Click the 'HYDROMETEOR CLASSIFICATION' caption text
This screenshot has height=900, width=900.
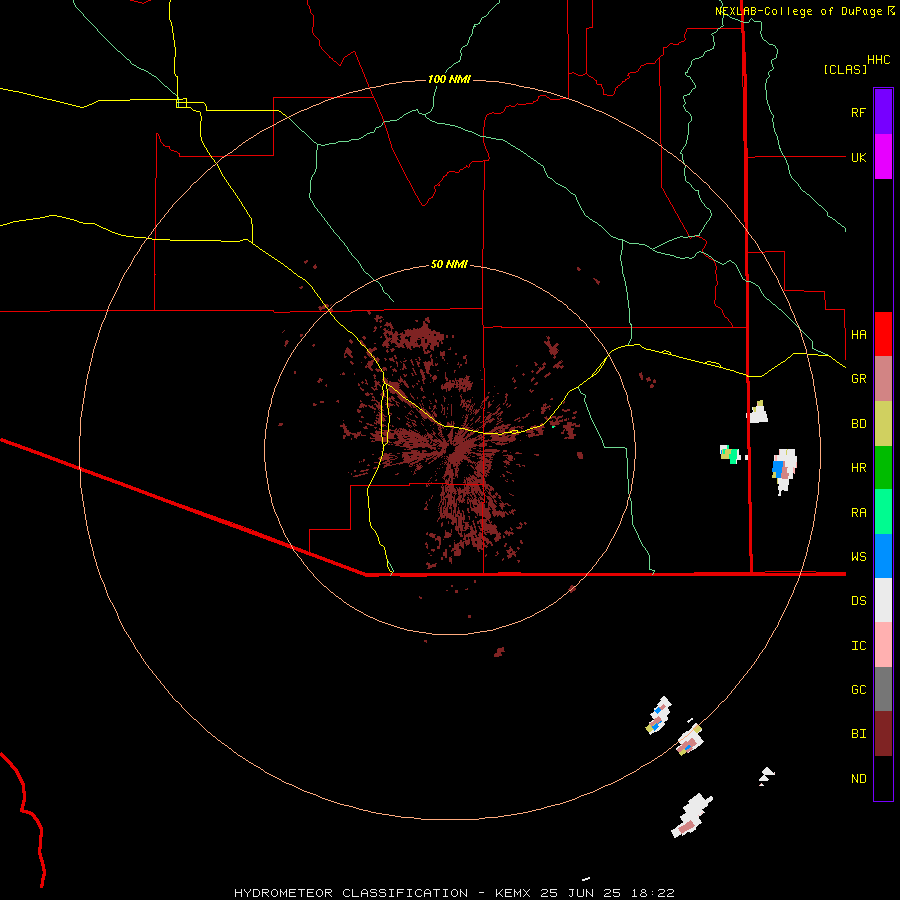point(351,893)
